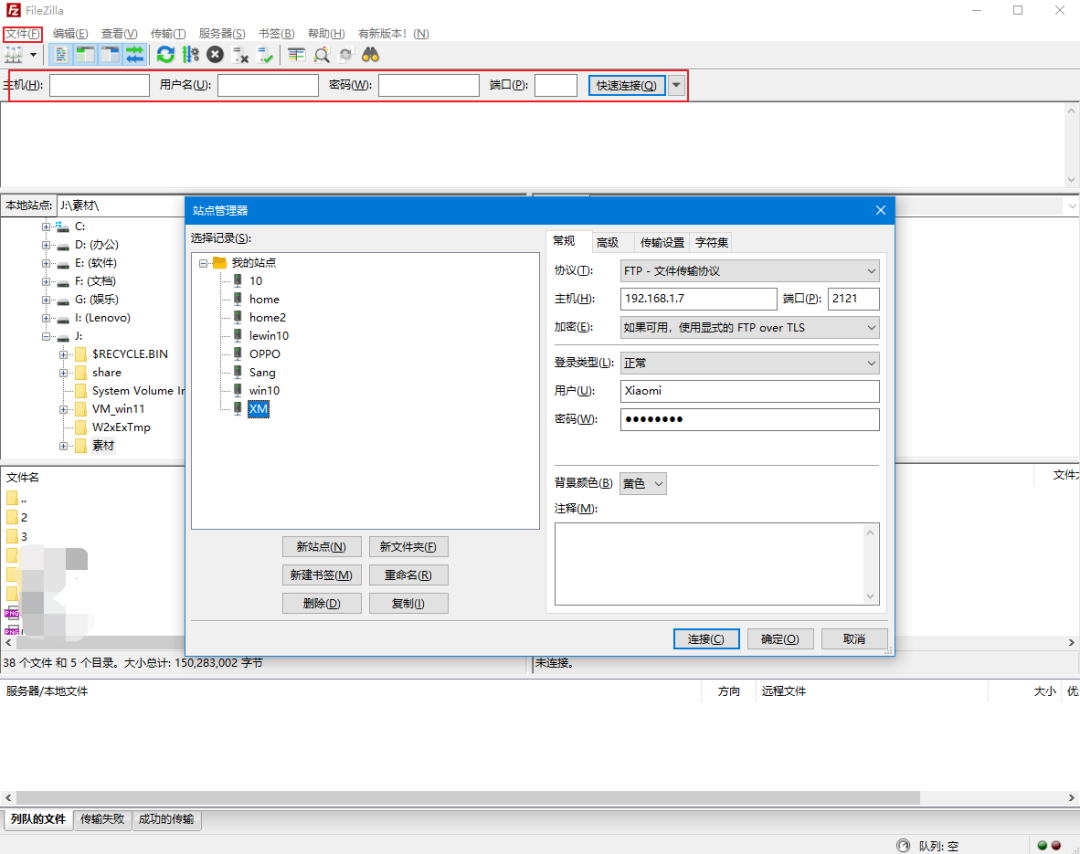Open the 加密 encryption dropdown

pyautogui.click(x=749, y=327)
